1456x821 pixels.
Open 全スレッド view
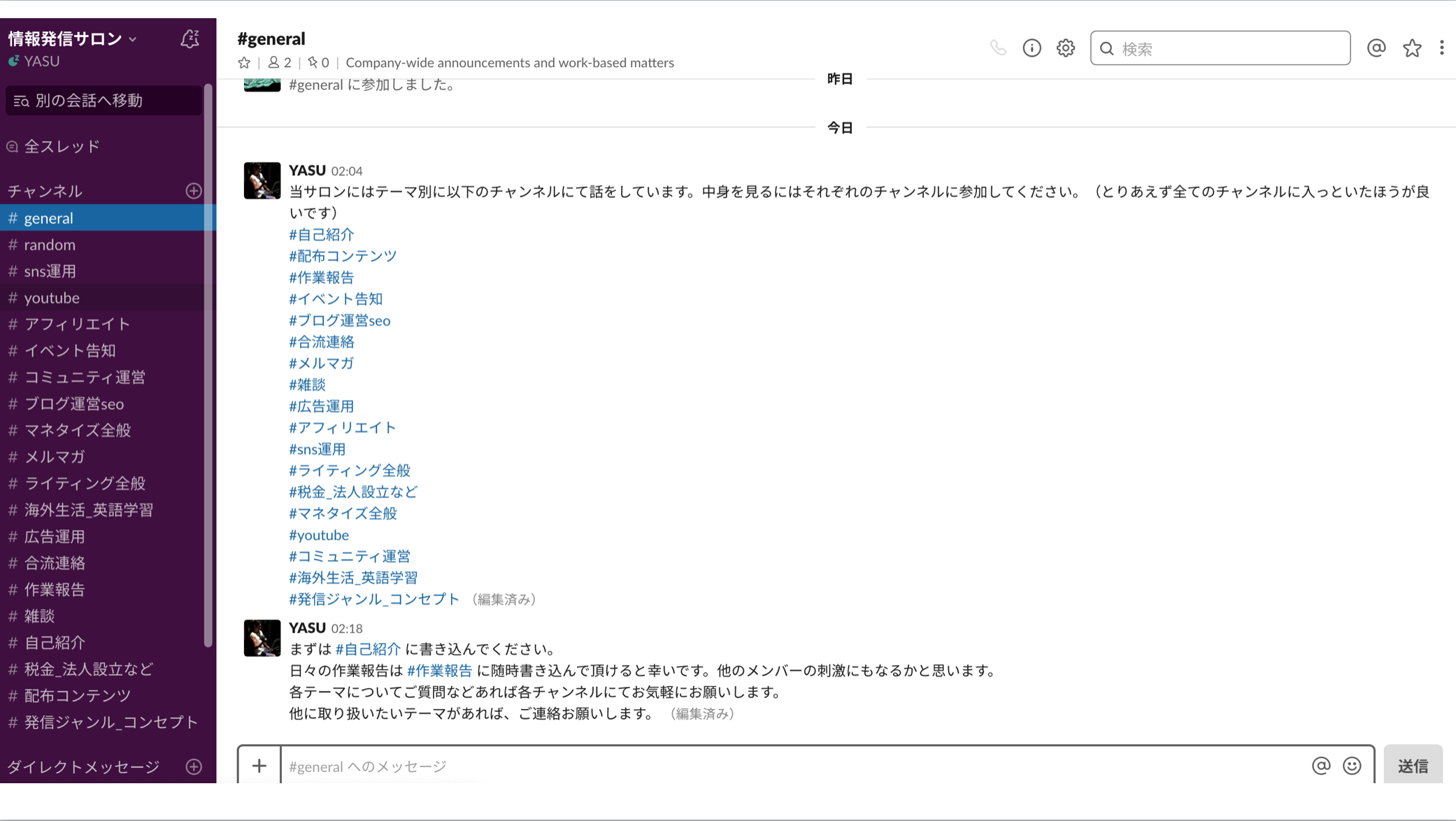tap(62, 147)
